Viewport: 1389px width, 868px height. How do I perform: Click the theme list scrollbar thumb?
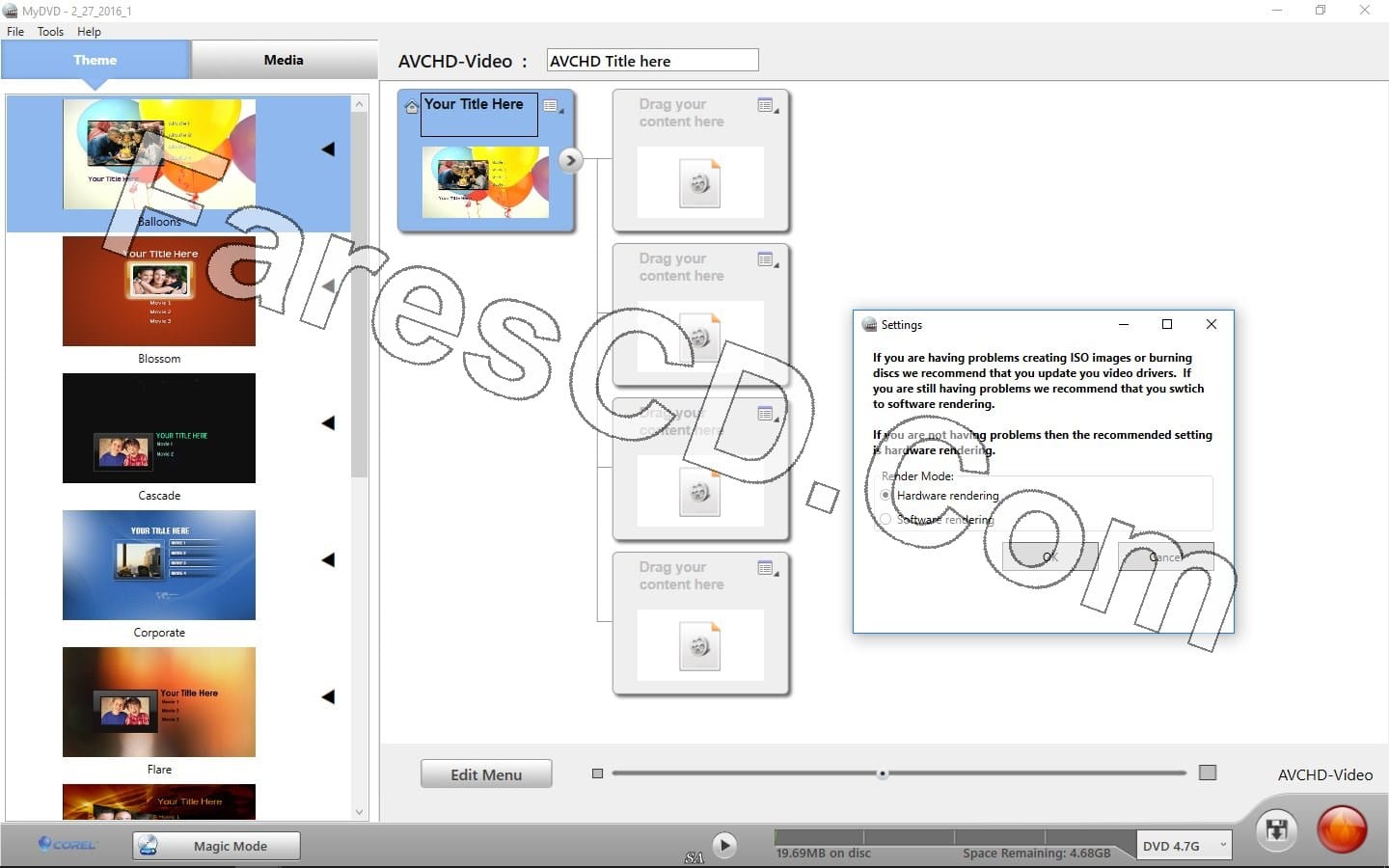click(360, 294)
